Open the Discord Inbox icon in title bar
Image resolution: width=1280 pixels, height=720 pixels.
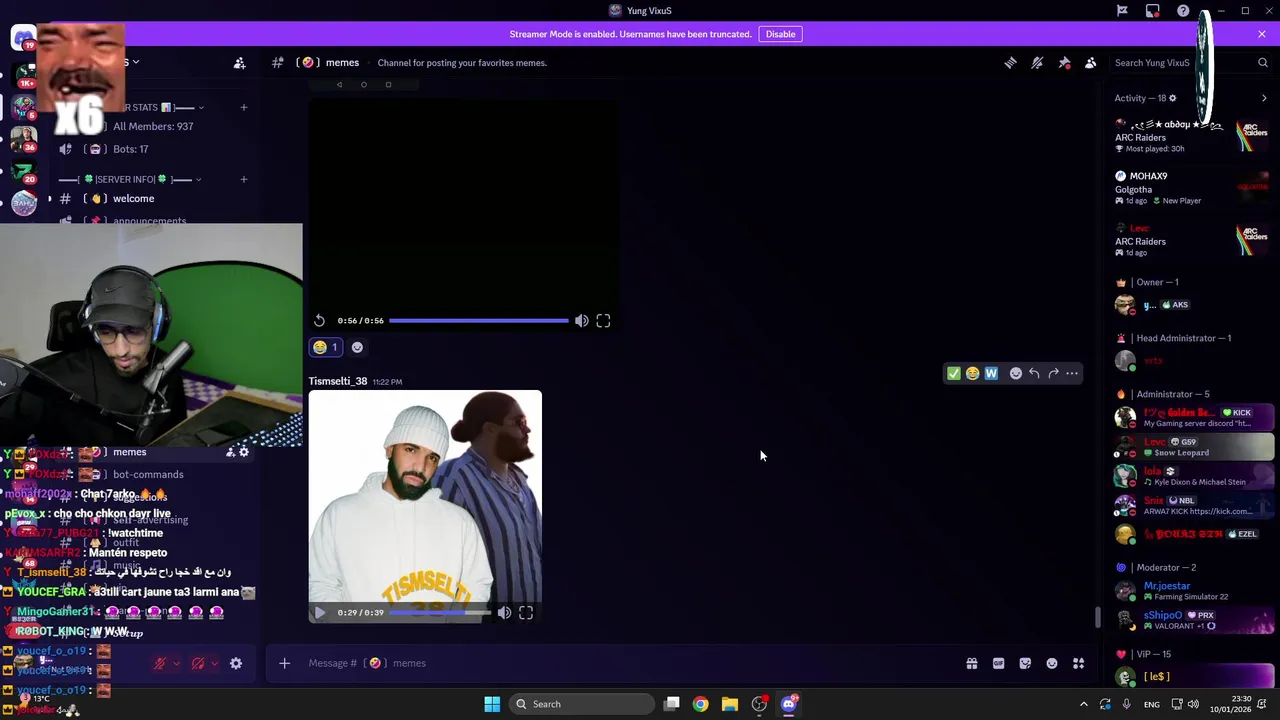click(x=1153, y=11)
